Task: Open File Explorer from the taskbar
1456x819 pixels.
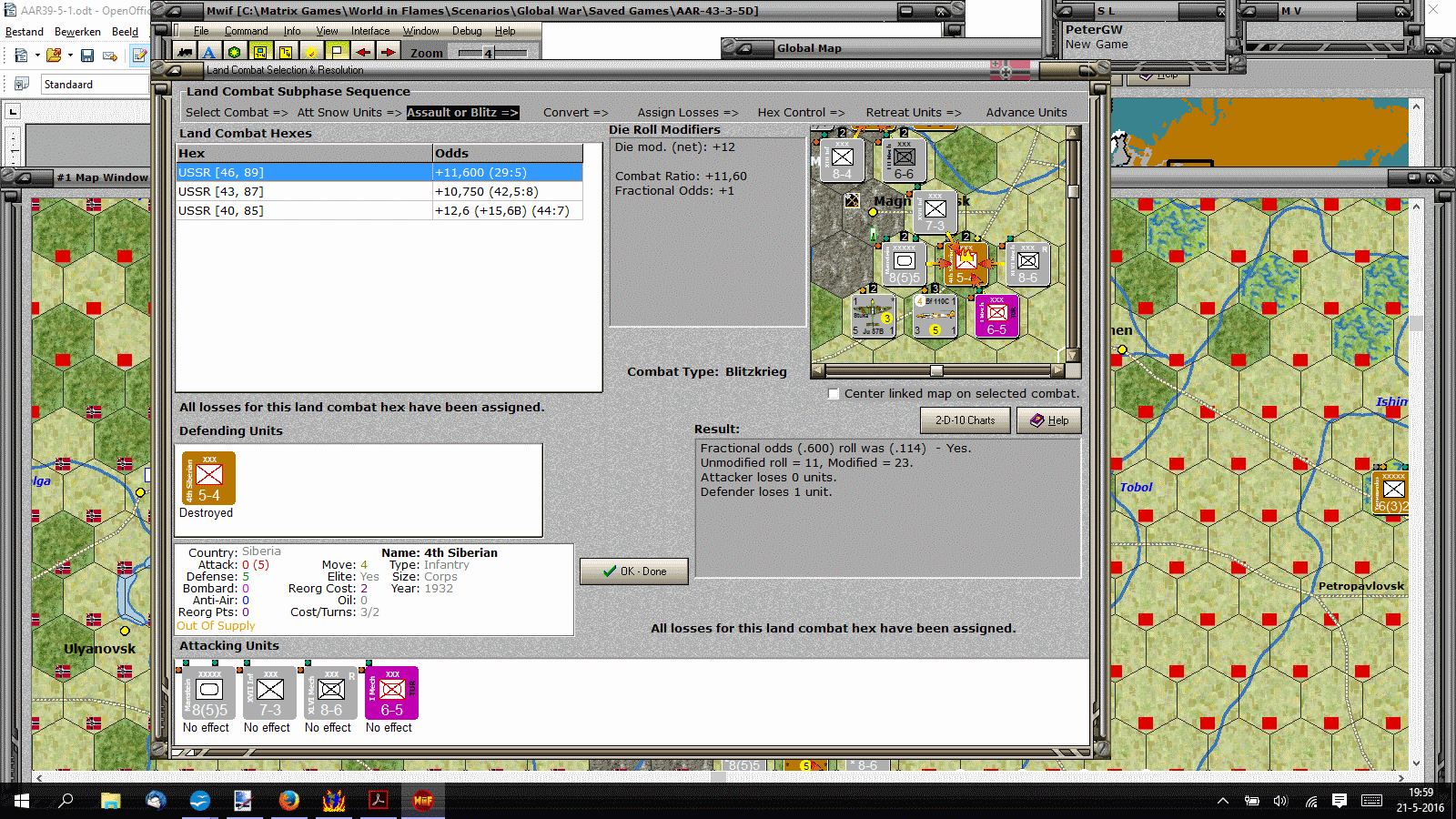Action: (111, 801)
